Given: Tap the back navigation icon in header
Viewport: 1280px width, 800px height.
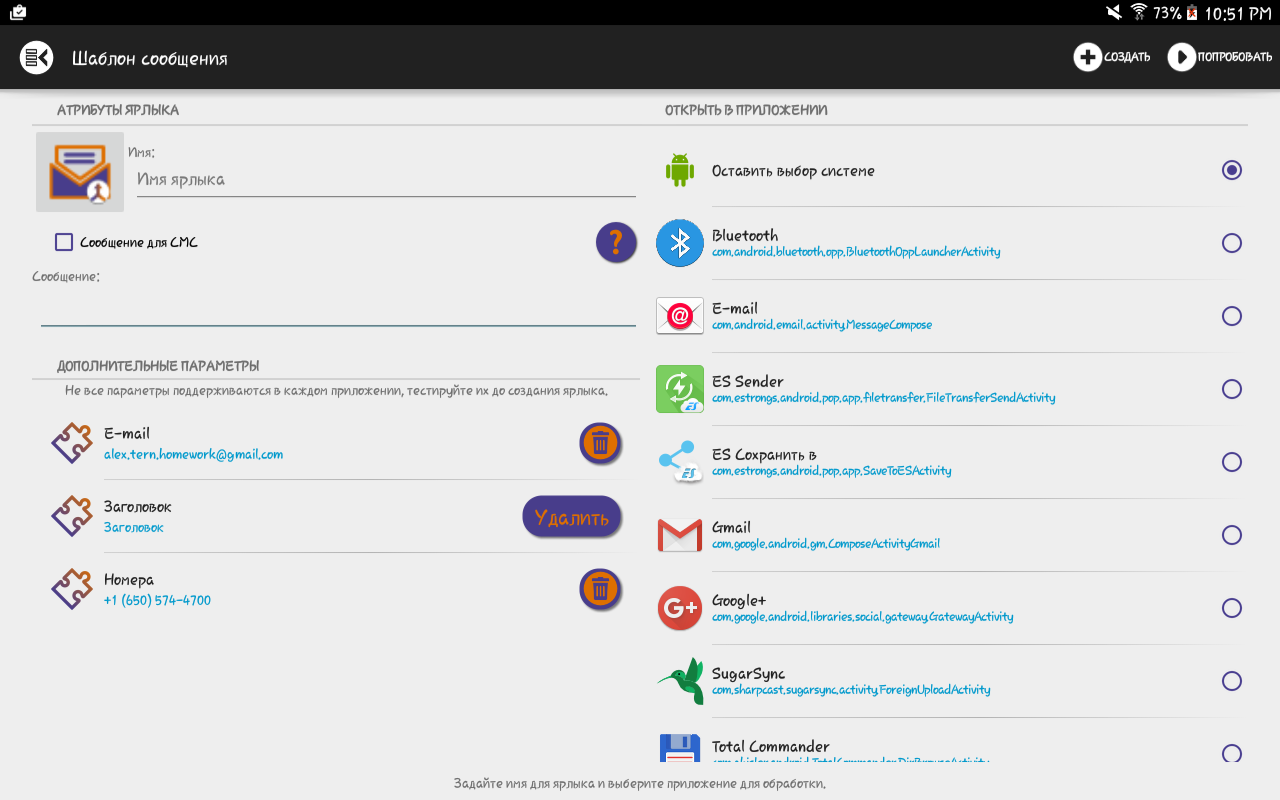Looking at the screenshot, I should 36,57.
